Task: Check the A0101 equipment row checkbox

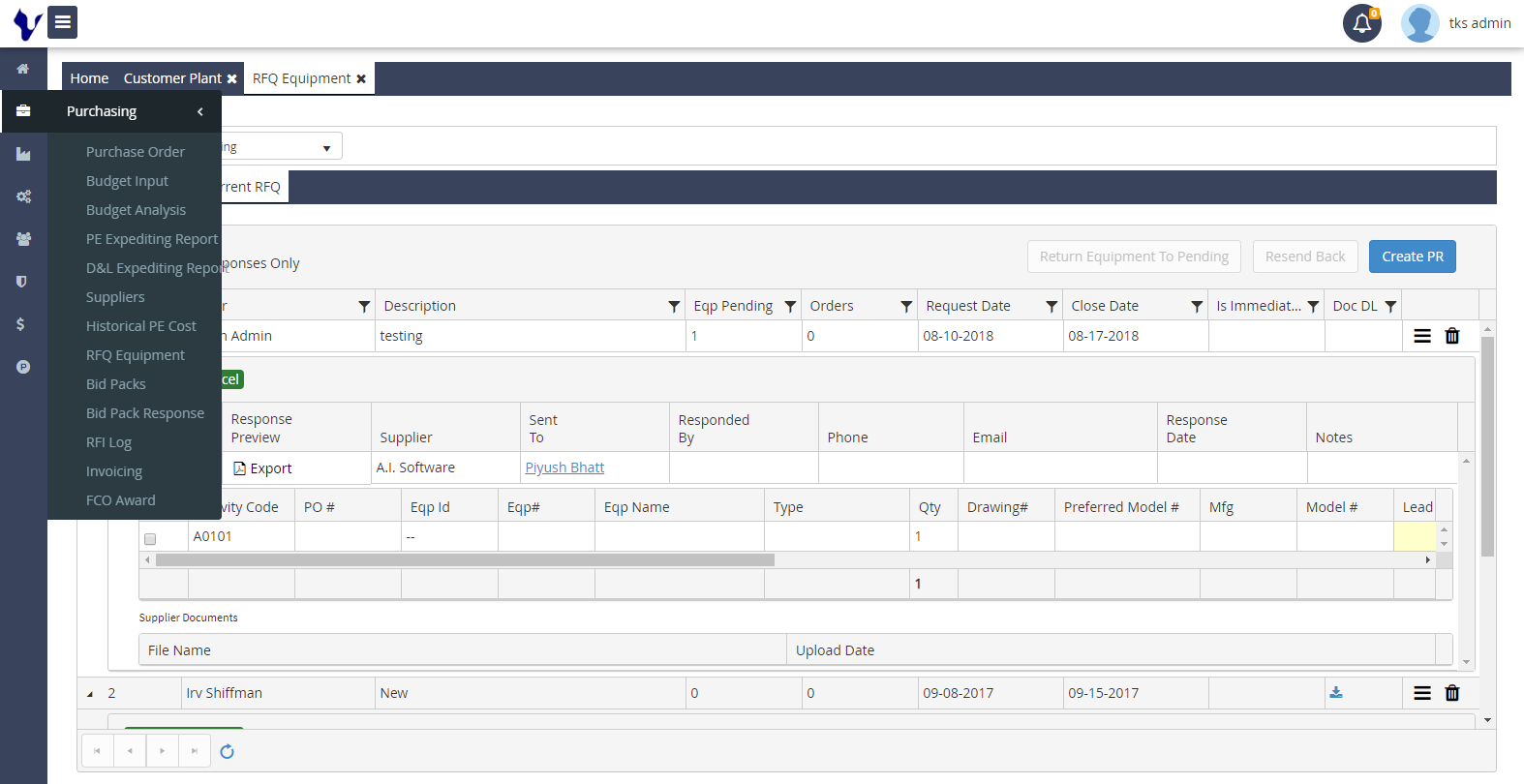Action: [150, 539]
